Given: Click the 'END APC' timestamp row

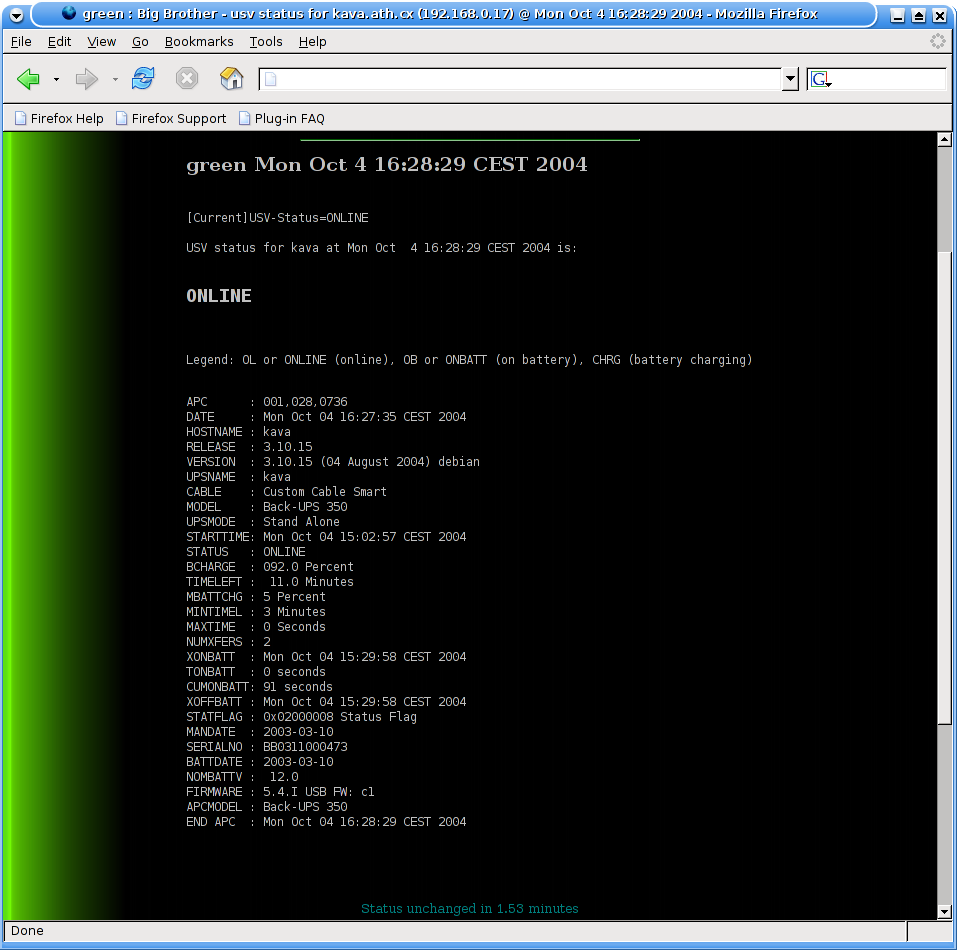Looking at the screenshot, I should (326, 822).
